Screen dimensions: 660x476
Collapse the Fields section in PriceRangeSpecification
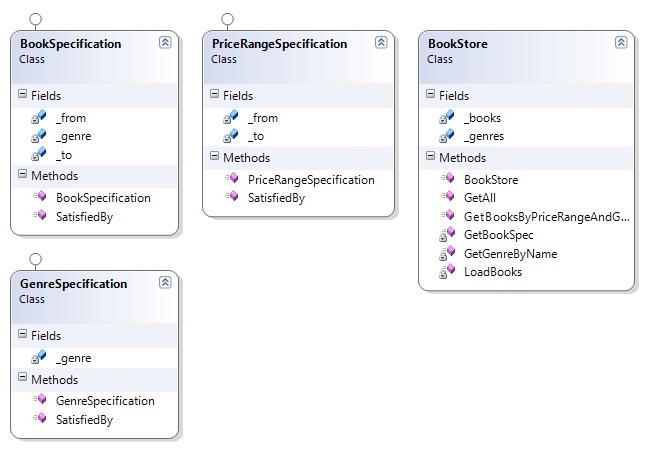(x=214, y=96)
